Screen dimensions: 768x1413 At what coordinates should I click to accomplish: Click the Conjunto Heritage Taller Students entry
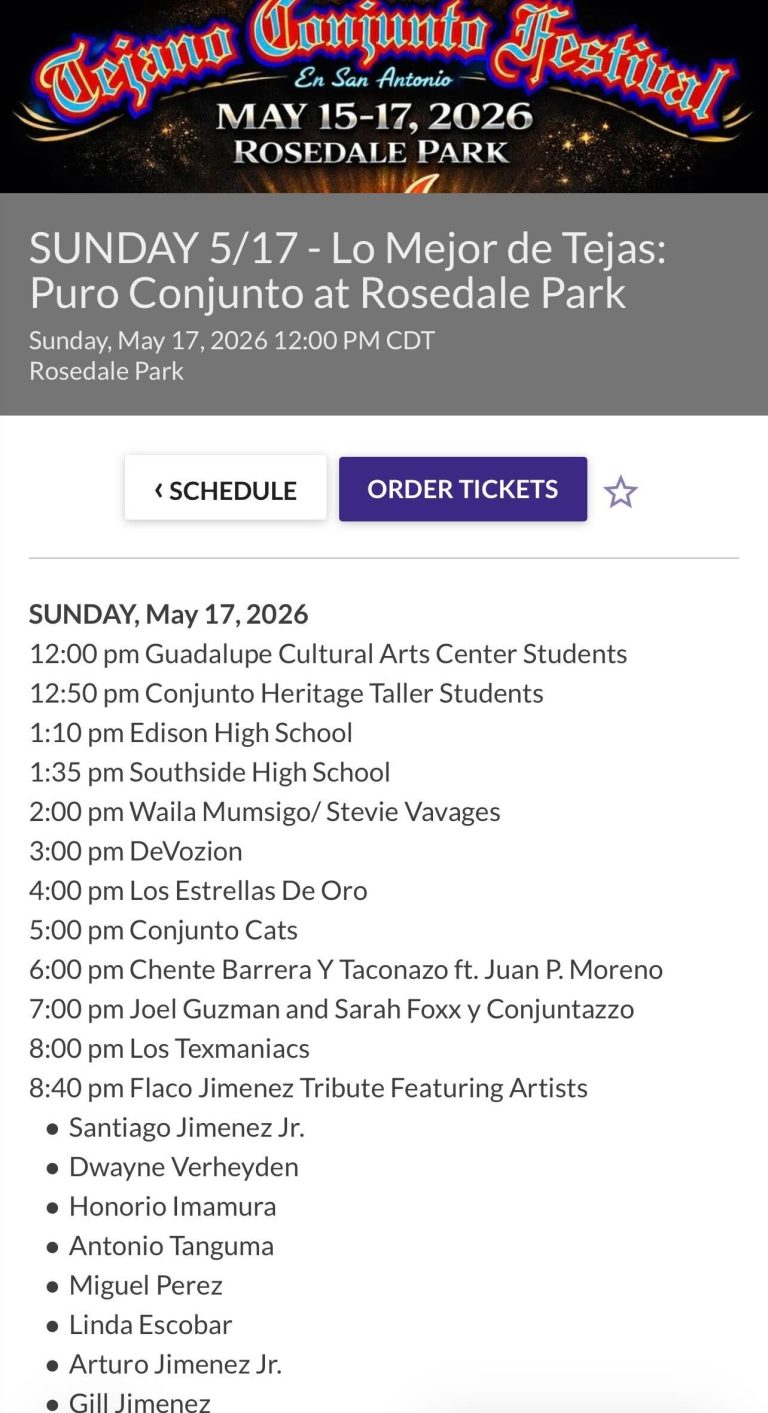click(x=286, y=693)
